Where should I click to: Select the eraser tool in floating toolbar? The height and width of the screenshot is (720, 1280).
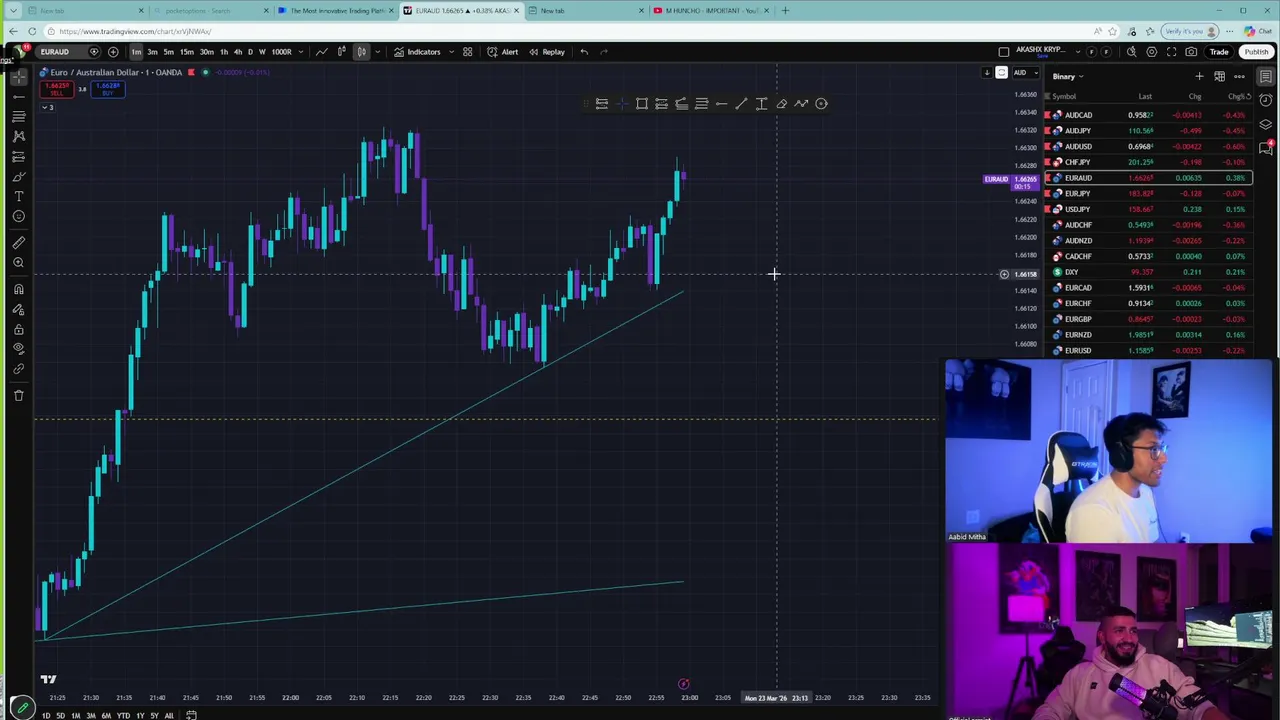(x=781, y=103)
